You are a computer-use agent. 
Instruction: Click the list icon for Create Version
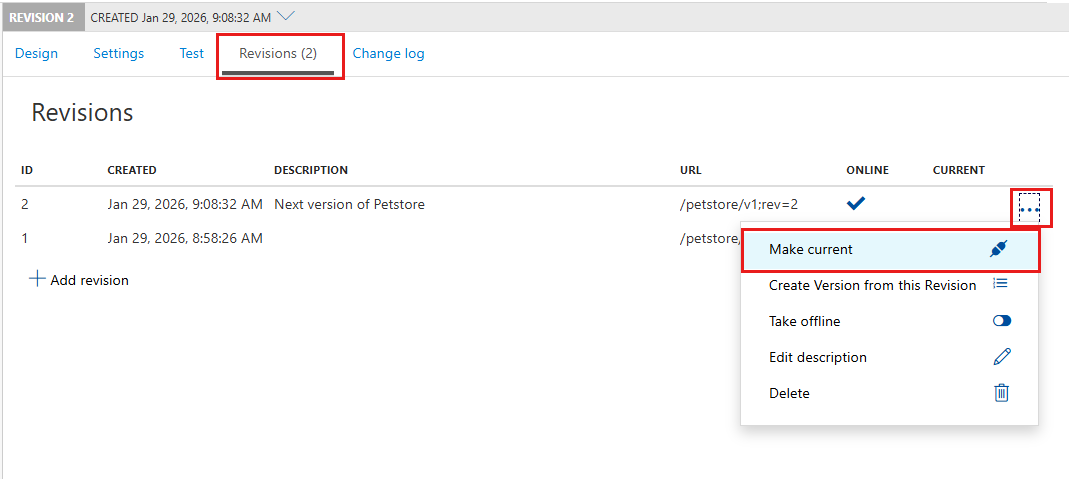(1001, 285)
